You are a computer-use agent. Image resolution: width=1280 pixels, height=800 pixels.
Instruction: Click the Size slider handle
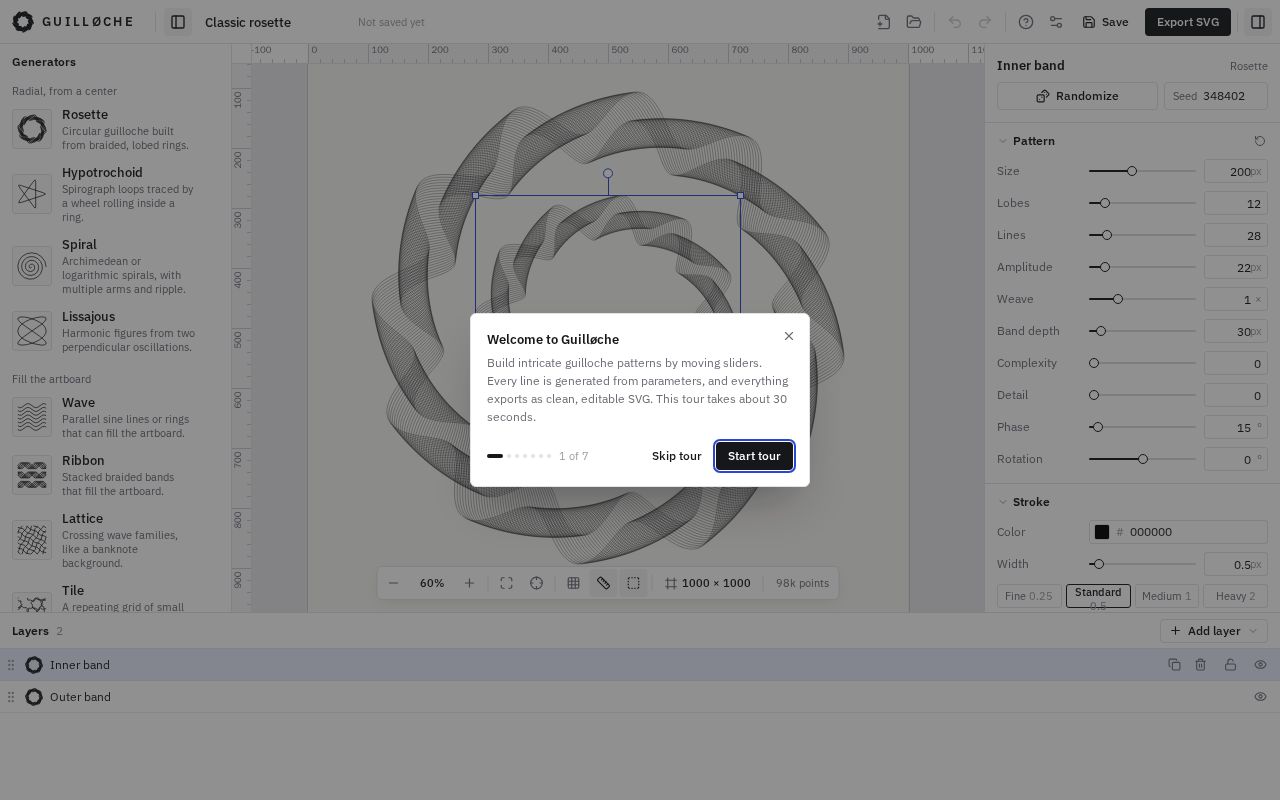1132,171
